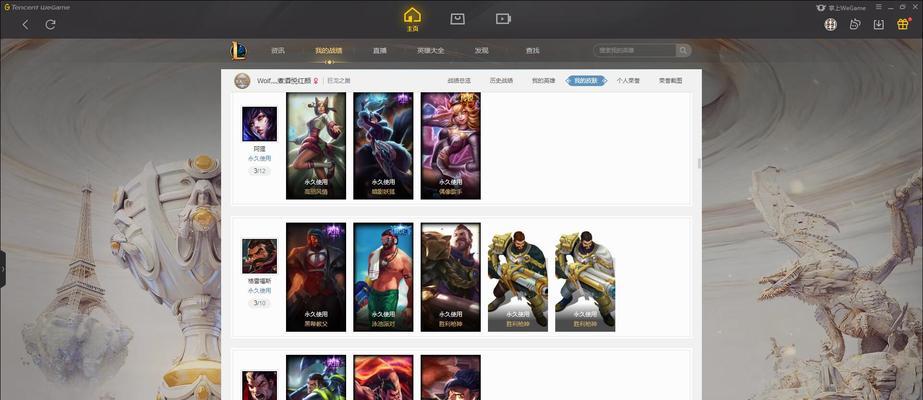Screen dimensions: 923x400
Task: Open Ahri's 高丽风情 skin card
Action: tap(316, 146)
